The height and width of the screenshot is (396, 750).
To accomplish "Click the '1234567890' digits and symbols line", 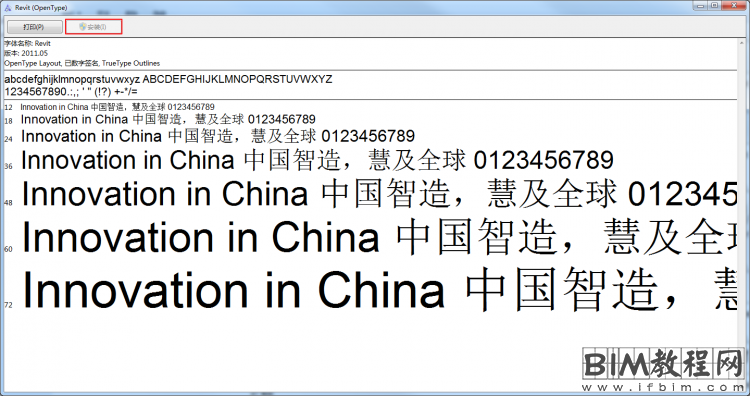I will point(71,91).
